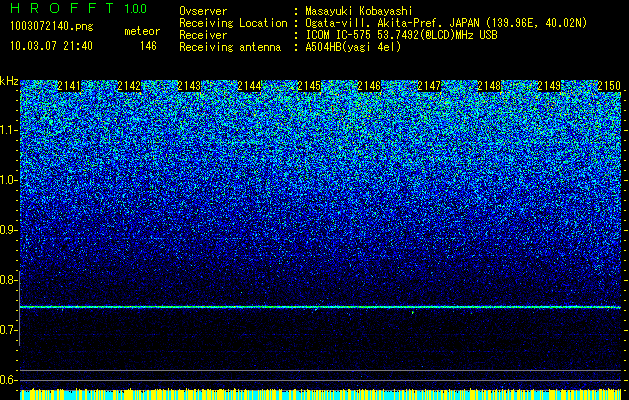Click the 2143 time marker
The height and width of the screenshot is (400, 629).
[x=189, y=86]
